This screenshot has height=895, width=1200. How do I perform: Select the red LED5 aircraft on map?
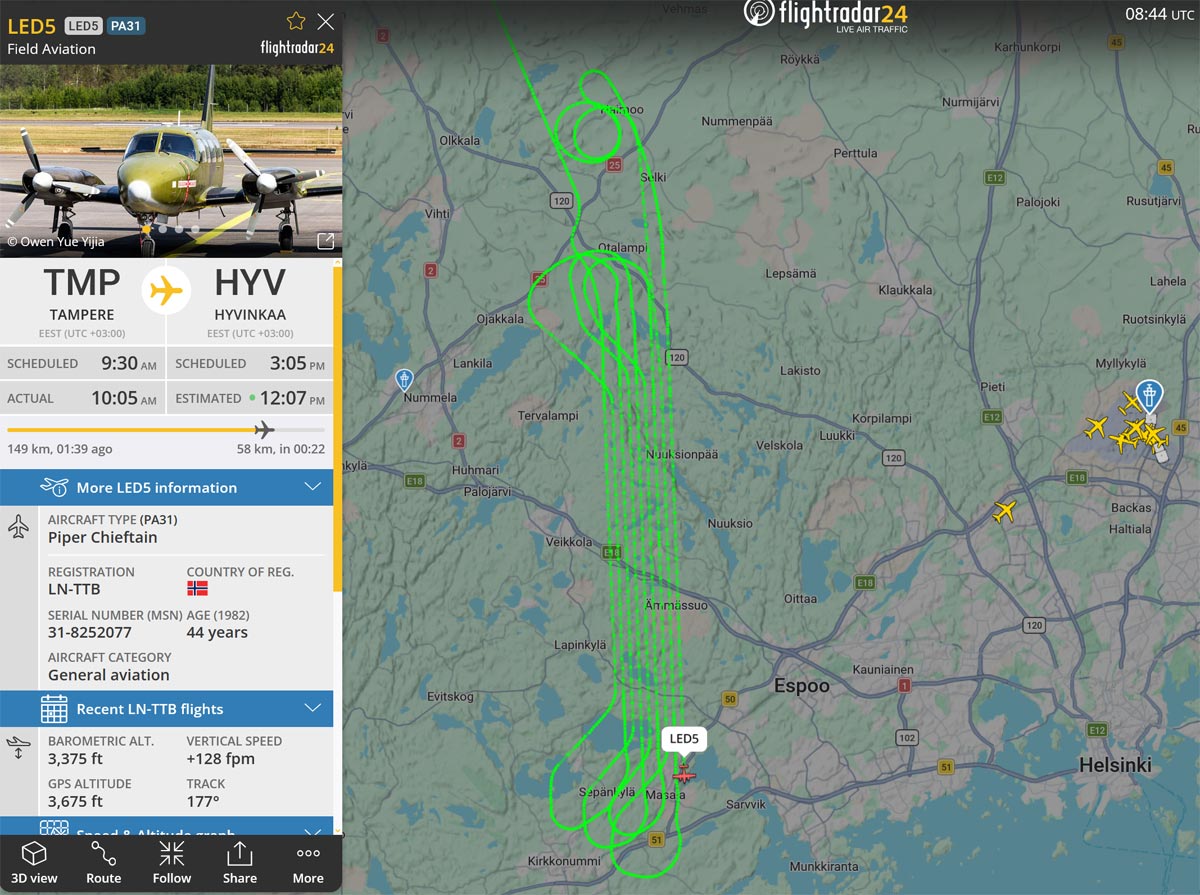[x=683, y=774]
